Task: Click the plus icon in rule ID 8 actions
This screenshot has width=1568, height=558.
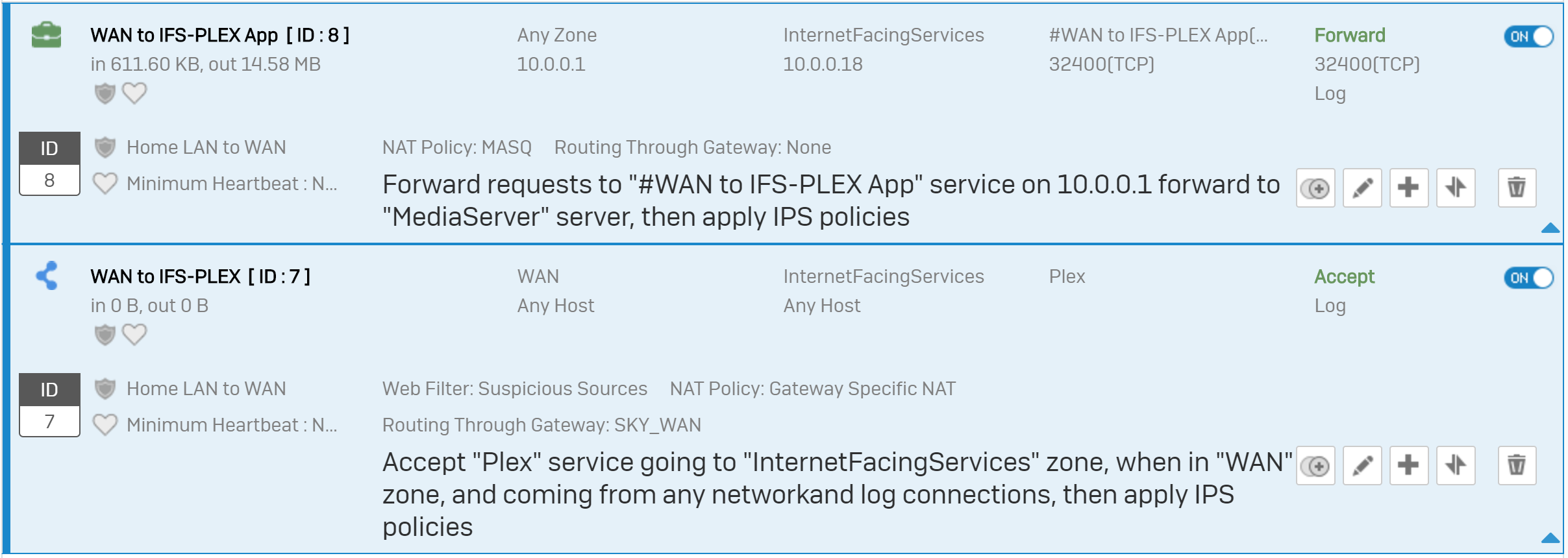Action: [x=1409, y=188]
